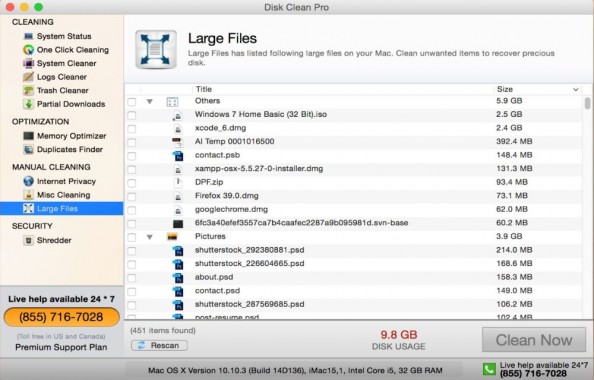Click the large Large Files header icon

[156, 50]
